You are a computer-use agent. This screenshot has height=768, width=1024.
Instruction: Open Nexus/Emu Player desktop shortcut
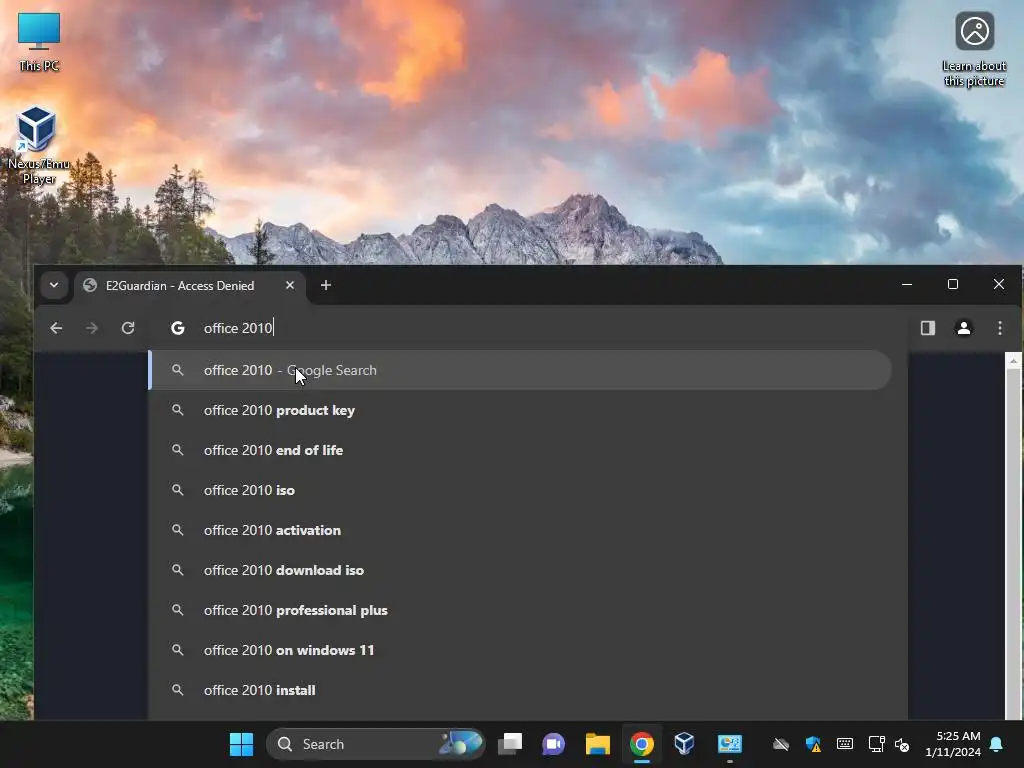[38, 145]
